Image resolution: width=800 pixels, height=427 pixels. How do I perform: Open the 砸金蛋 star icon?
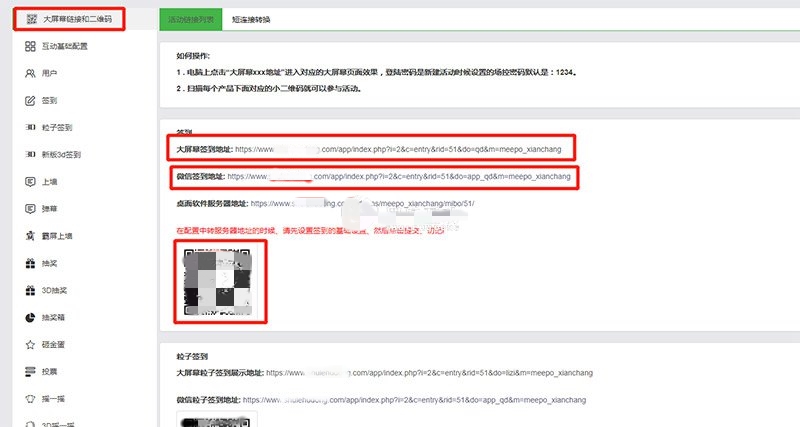[x=30, y=344]
